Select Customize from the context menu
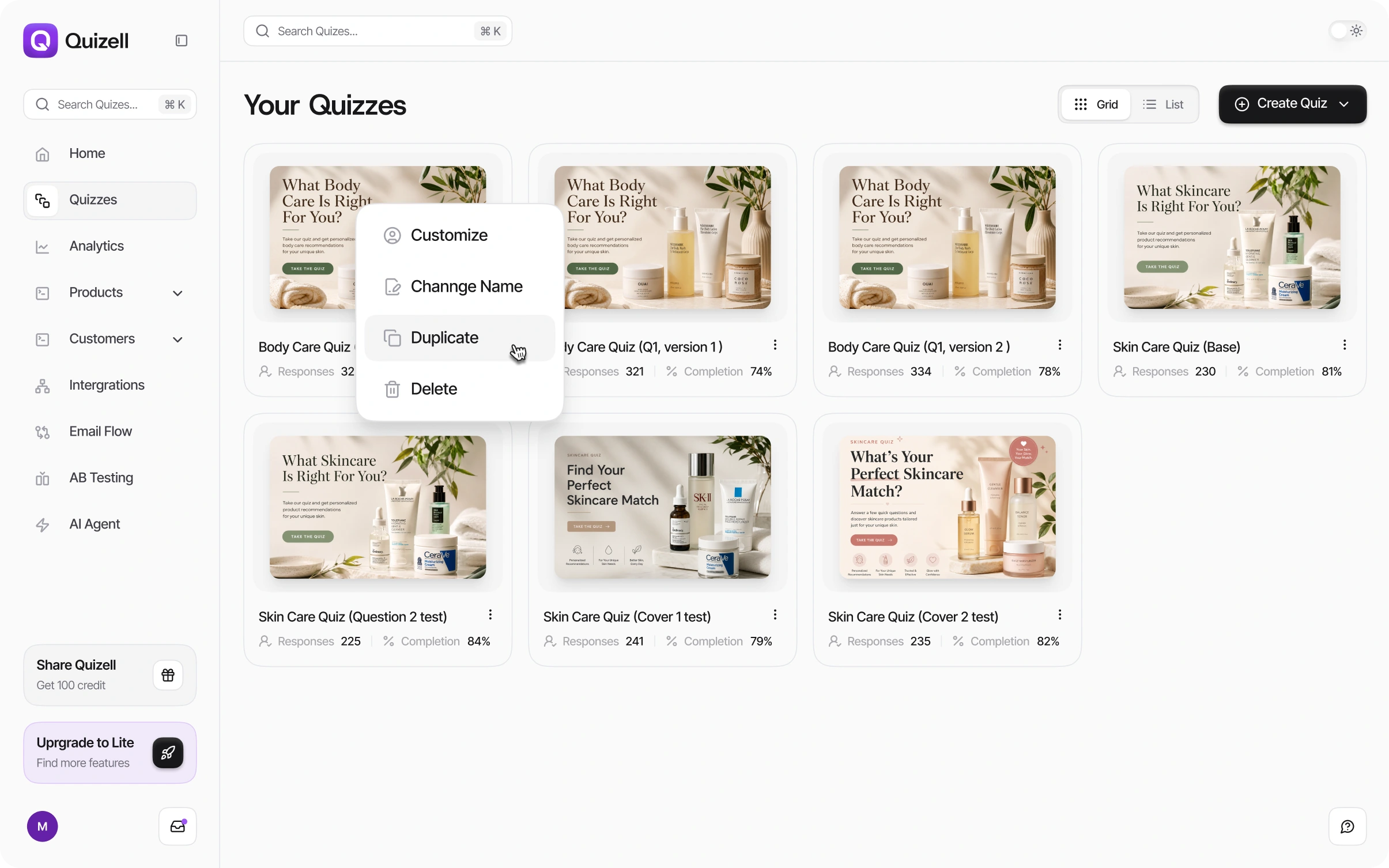The image size is (1389, 868). click(459, 235)
